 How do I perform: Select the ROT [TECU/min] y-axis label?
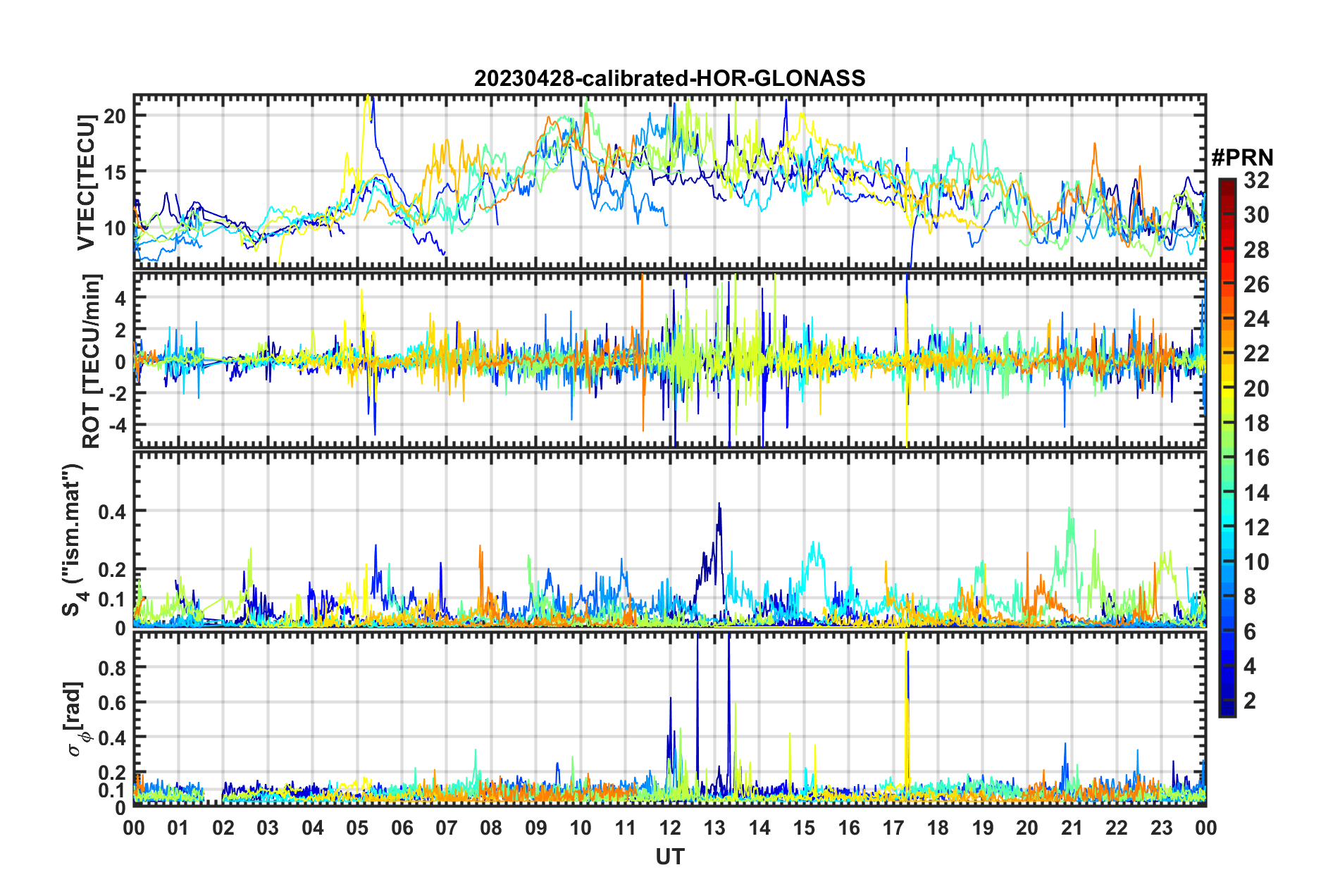point(92,361)
